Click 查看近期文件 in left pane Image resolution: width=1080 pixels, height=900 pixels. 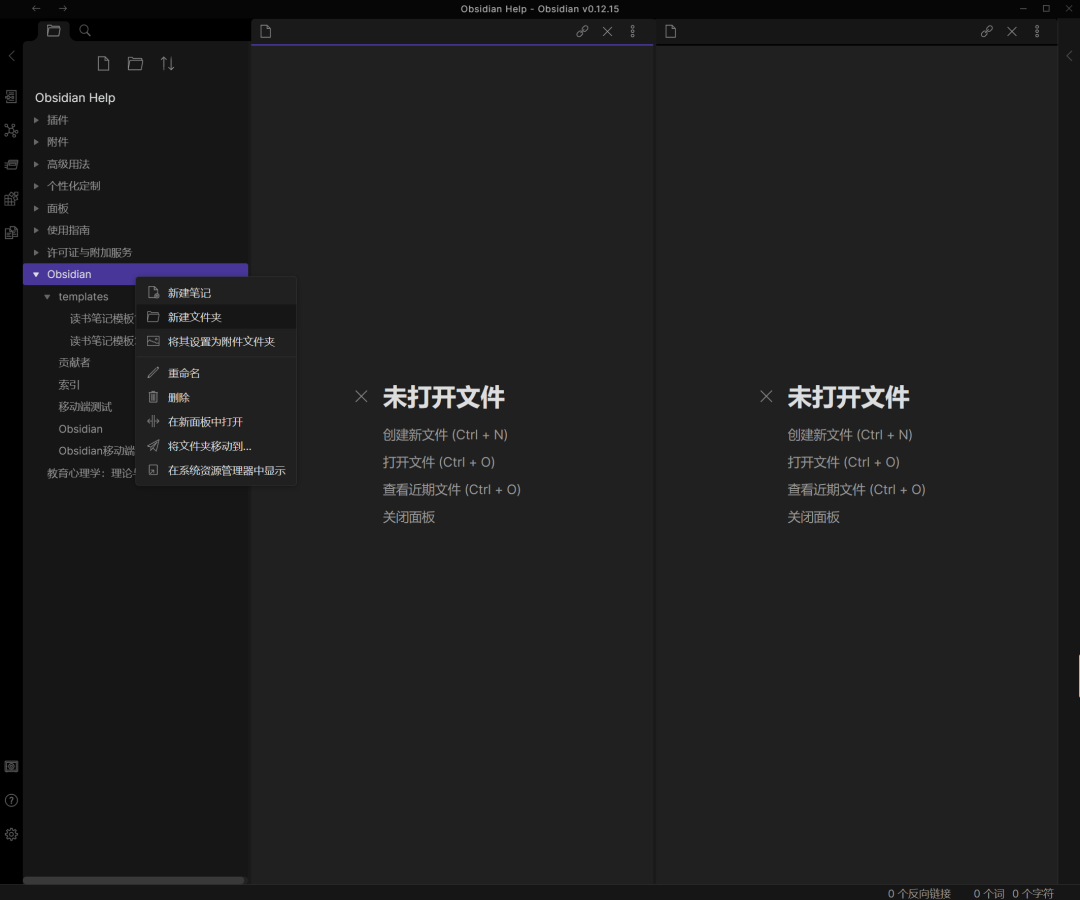451,490
